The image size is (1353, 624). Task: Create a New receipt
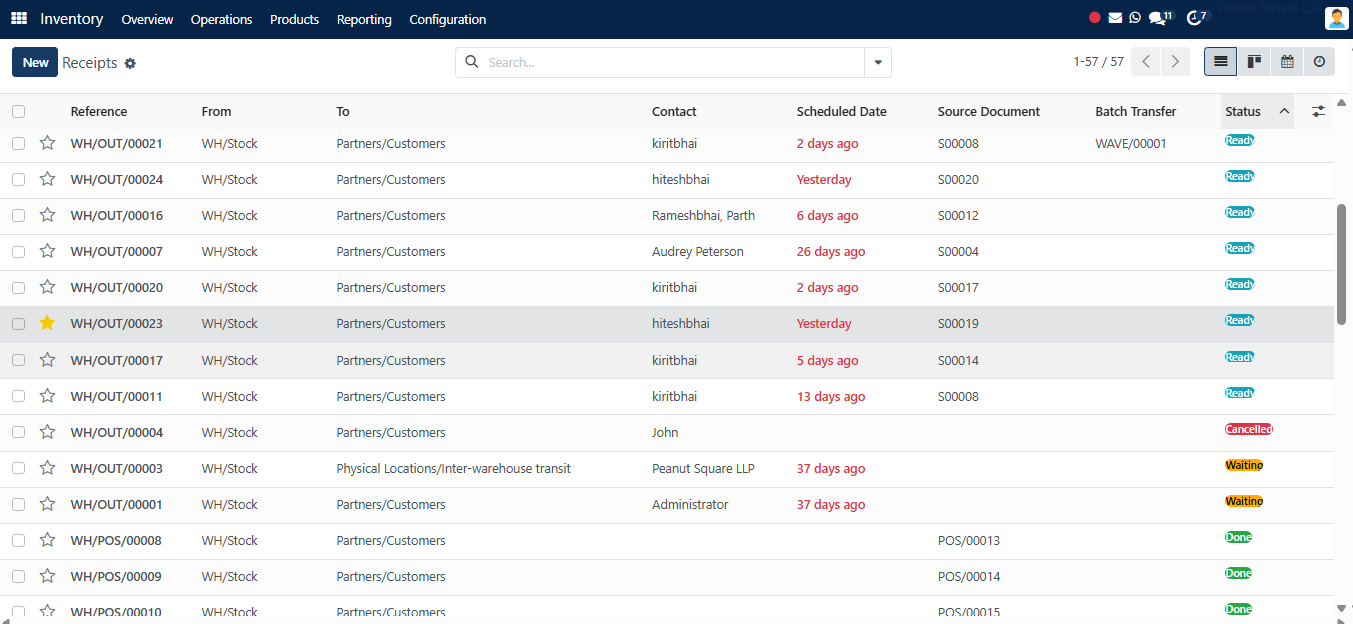(x=35, y=62)
